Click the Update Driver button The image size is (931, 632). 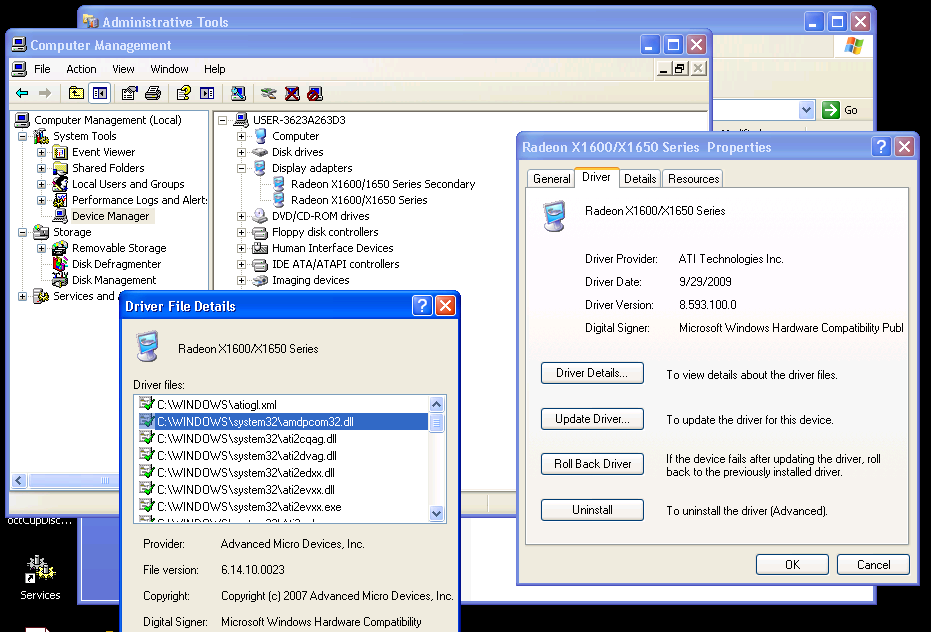[592, 419]
